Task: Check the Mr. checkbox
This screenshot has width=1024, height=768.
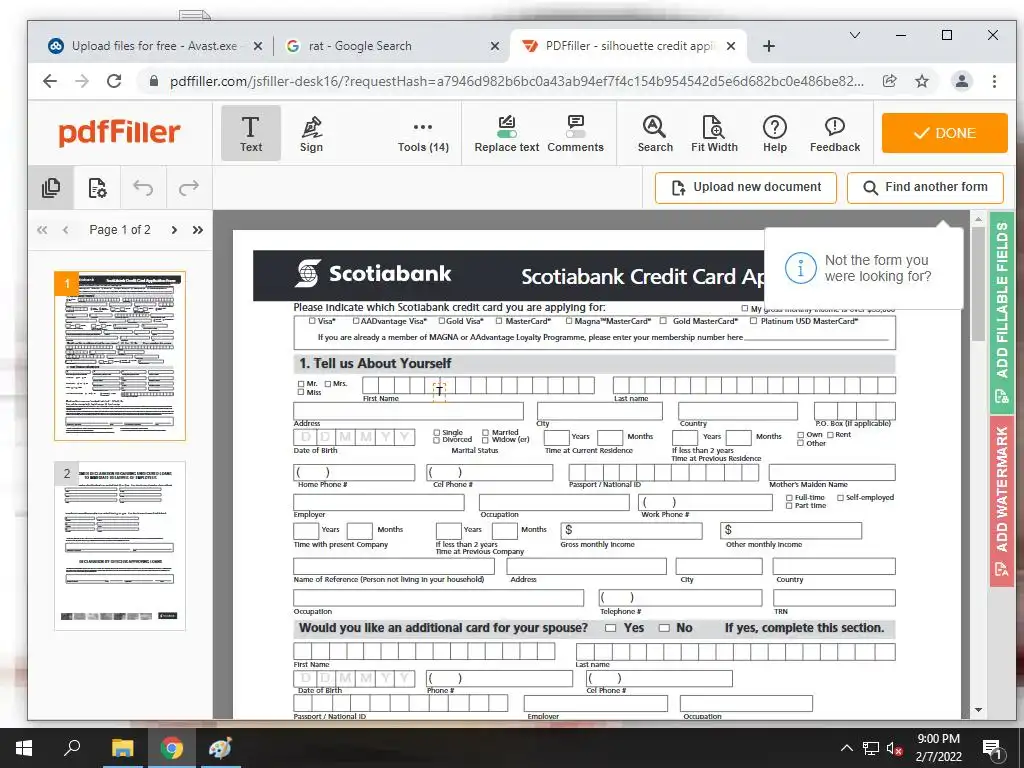Action: [x=301, y=384]
